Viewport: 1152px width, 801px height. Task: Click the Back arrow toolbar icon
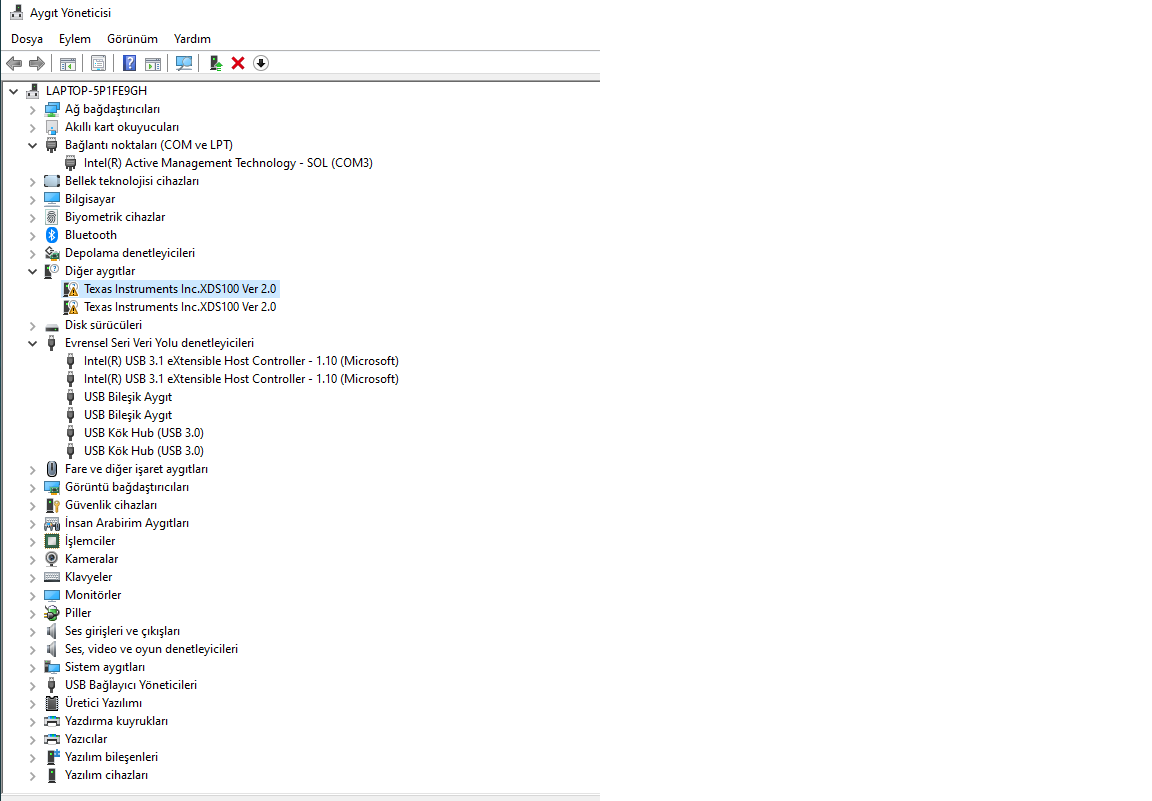pyautogui.click(x=14, y=63)
